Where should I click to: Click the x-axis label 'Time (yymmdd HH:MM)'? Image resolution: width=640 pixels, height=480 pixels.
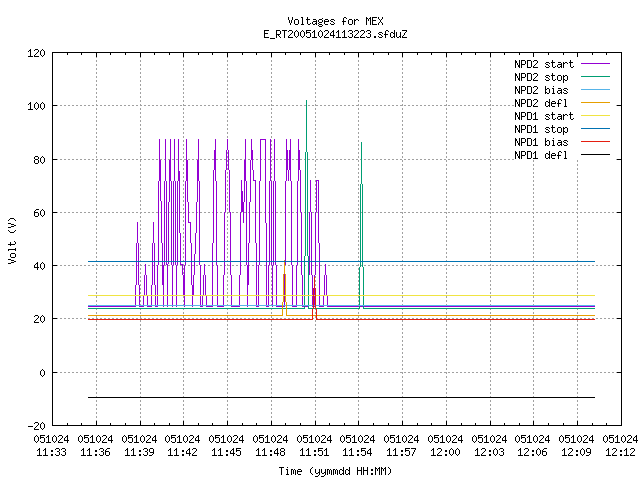click(x=335, y=471)
